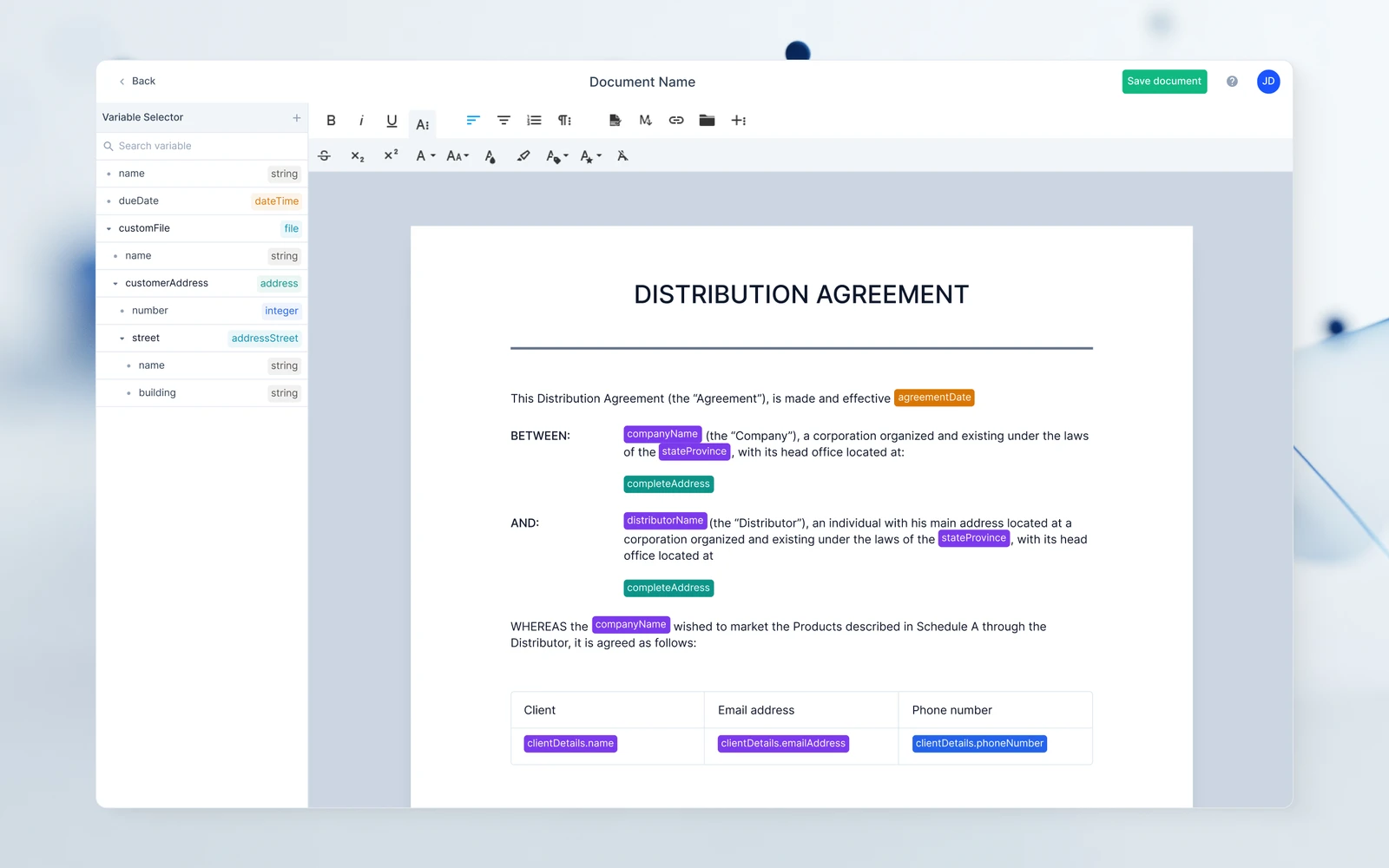Screen dimensions: 1389x868
Task: Toggle bold formatting
Action: coord(331,121)
